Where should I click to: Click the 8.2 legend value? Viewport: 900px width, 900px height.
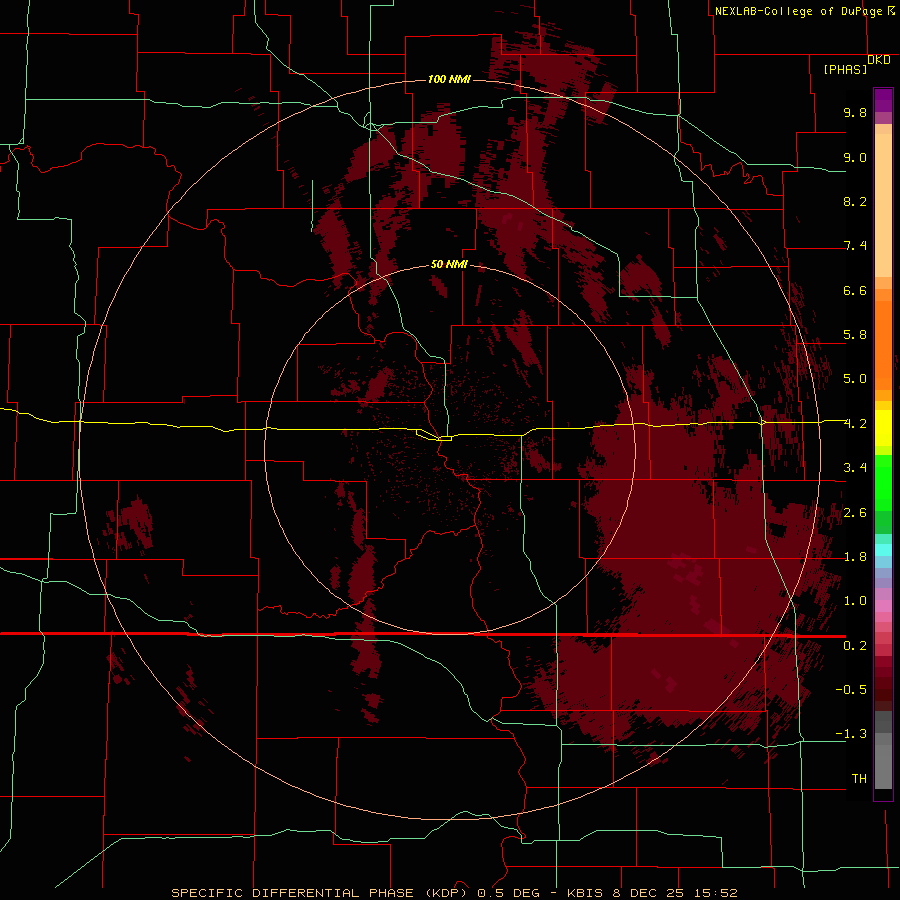click(x=855, y=201)
